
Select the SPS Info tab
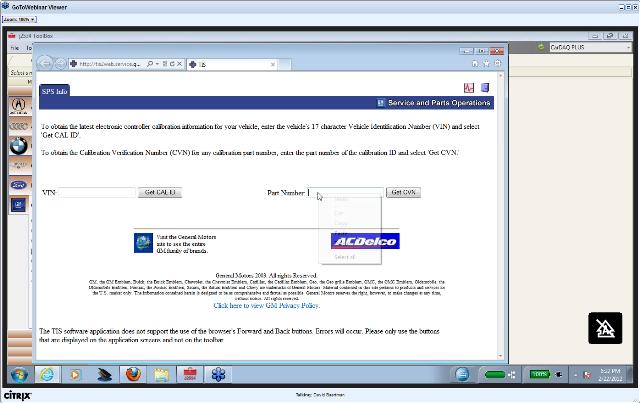pos(54,91)
